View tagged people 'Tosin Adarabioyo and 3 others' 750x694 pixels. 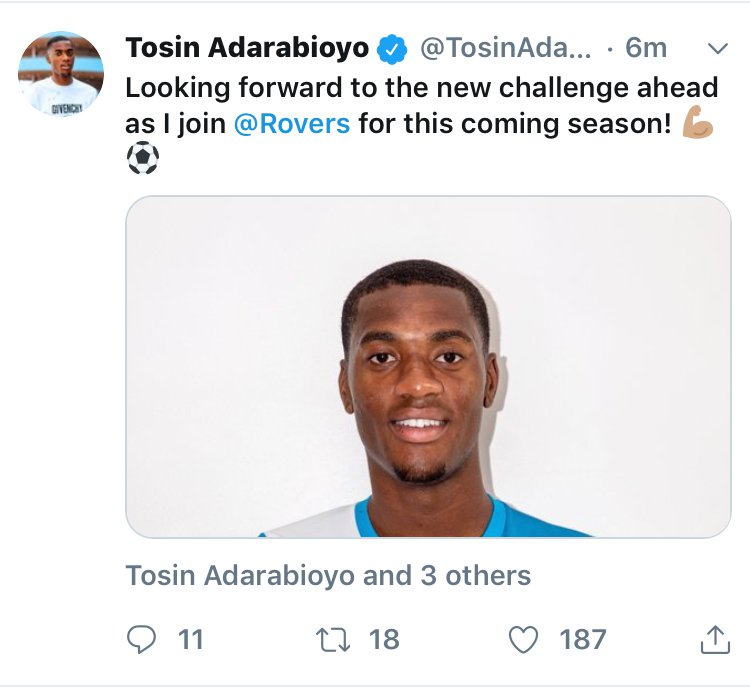point(328,575)
